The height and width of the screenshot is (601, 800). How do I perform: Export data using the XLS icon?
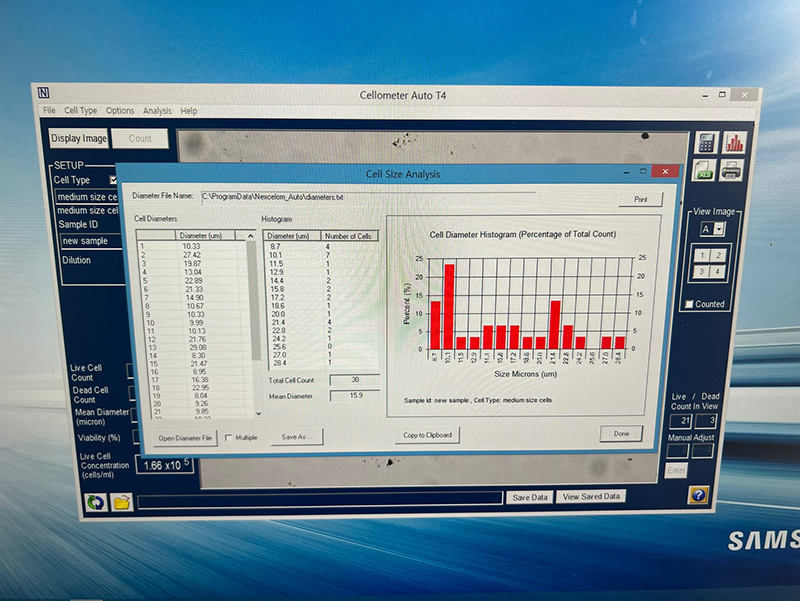(706, 171)
